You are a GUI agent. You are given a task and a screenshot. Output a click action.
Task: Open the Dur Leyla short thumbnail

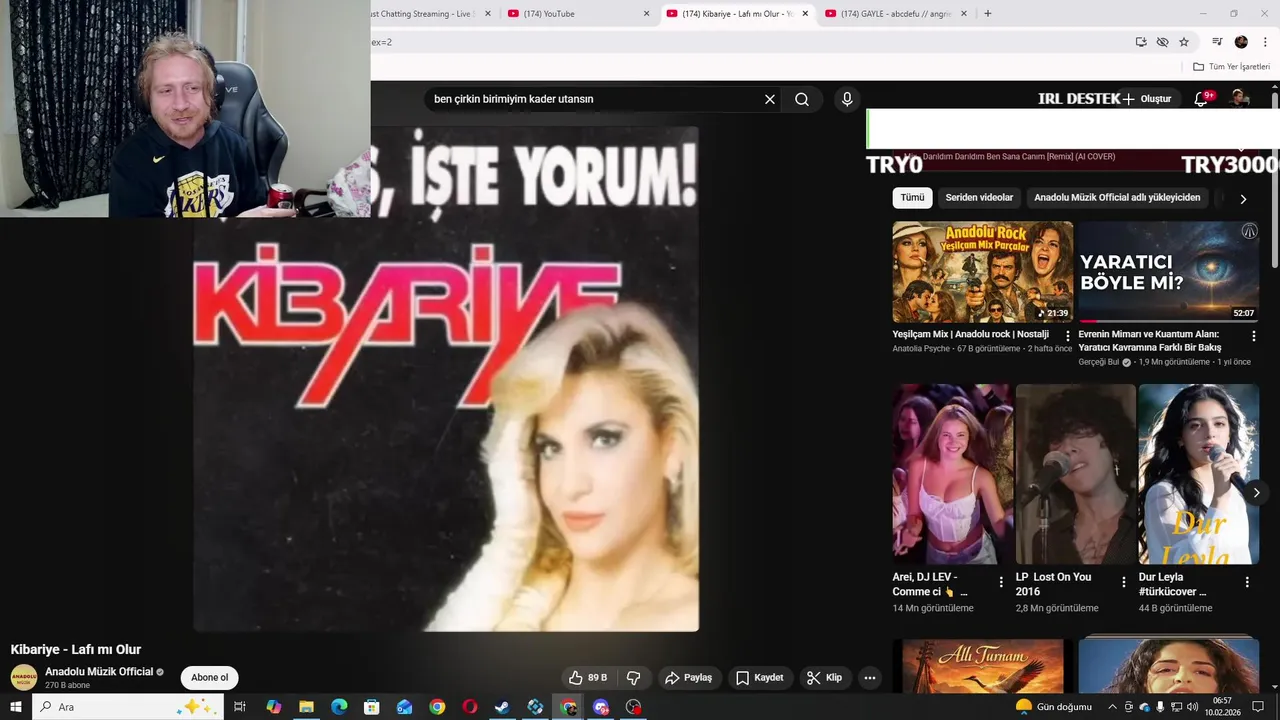[1198, 474]
